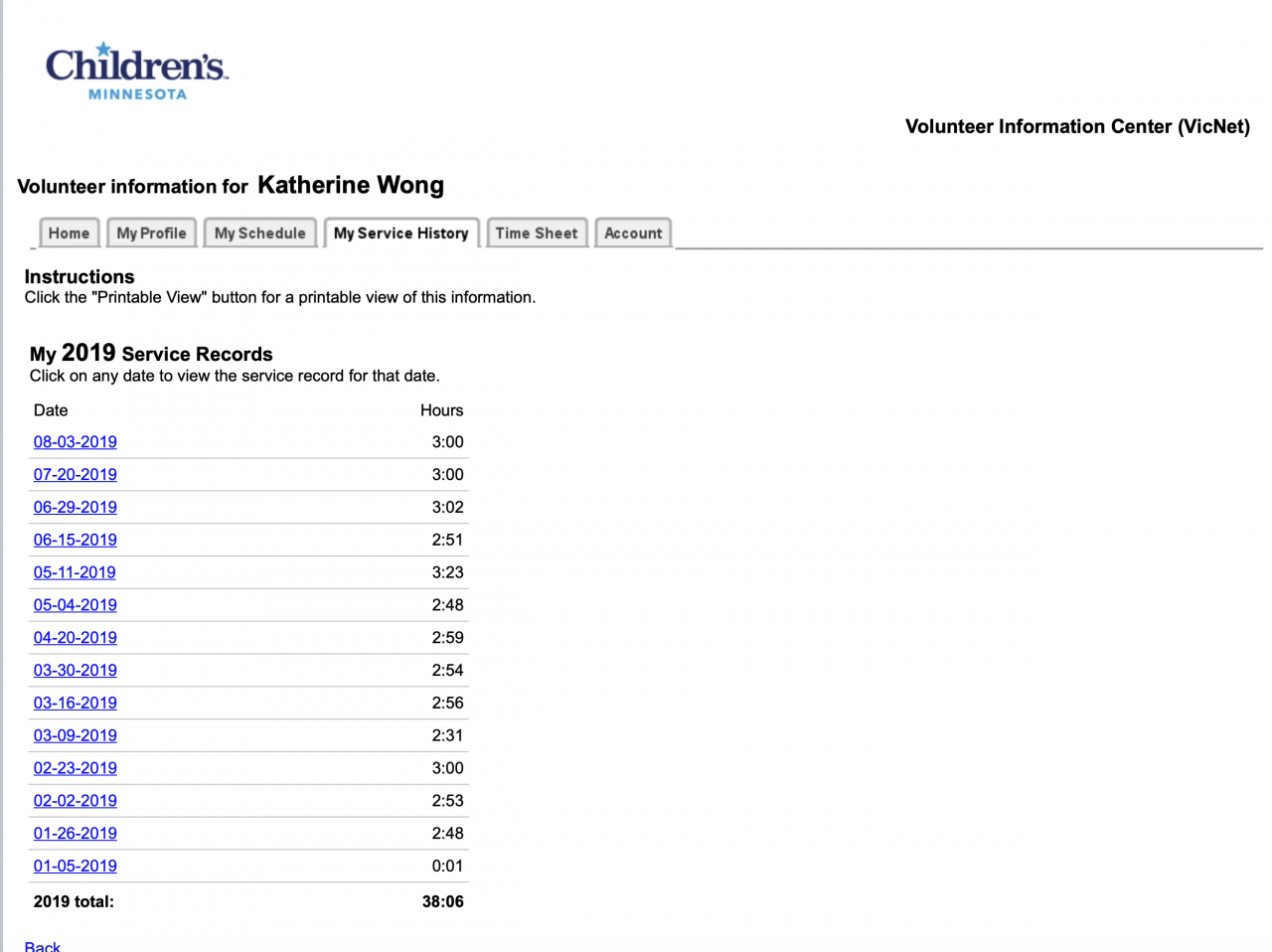1272x952 pixels.
Task: Open the Home tab
Action: 70,233
